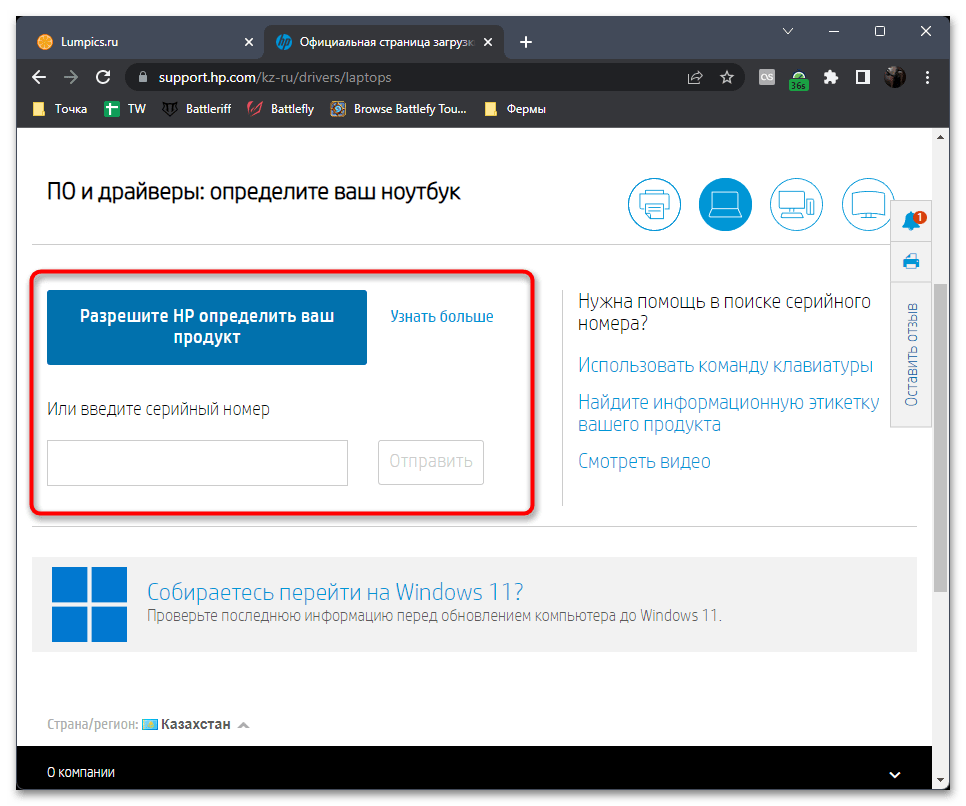This screenshot has width=966, height=806.
Task: Bookmark this page with star icon
Action: click(727, 77)
